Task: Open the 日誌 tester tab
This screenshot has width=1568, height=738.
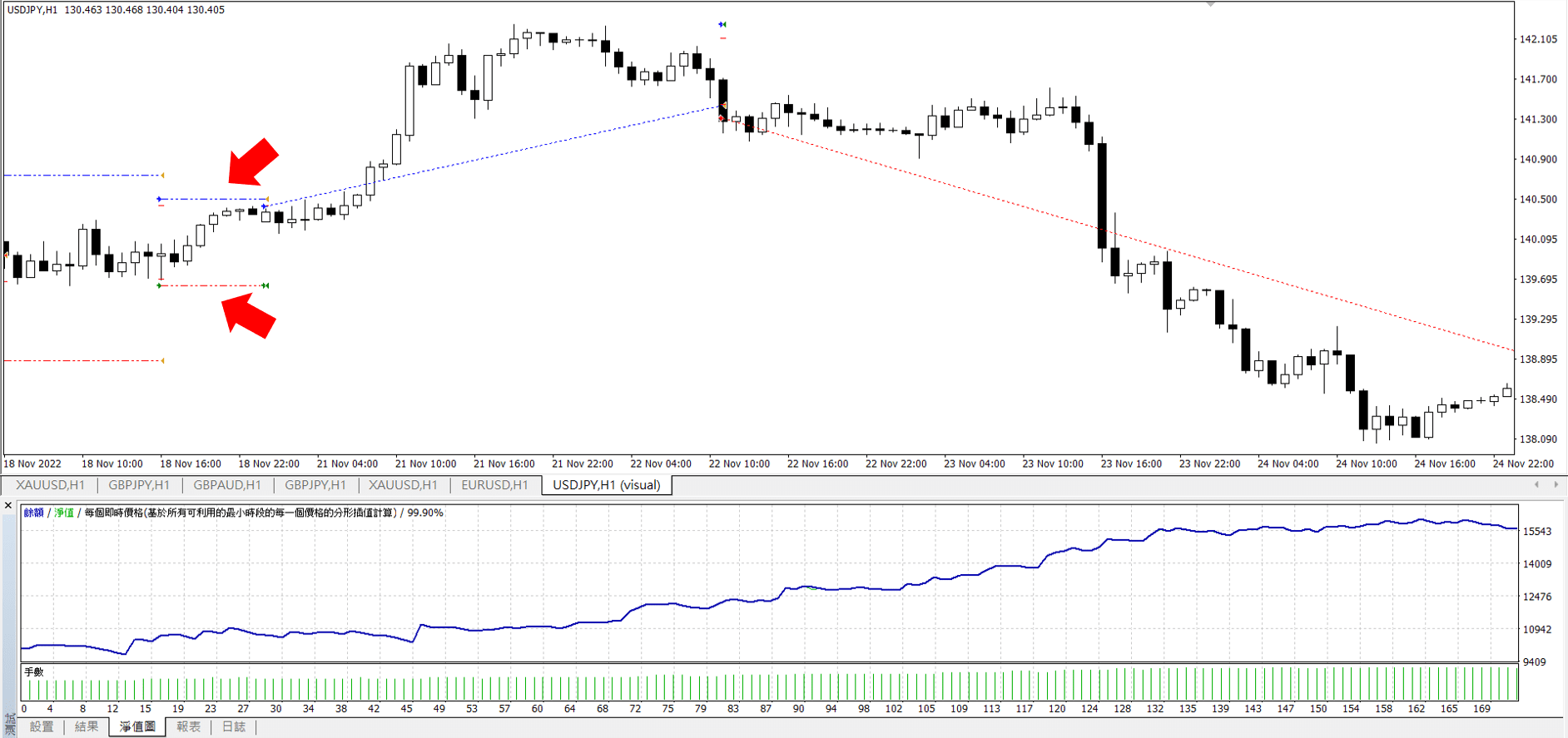Action: click(233, 727)
